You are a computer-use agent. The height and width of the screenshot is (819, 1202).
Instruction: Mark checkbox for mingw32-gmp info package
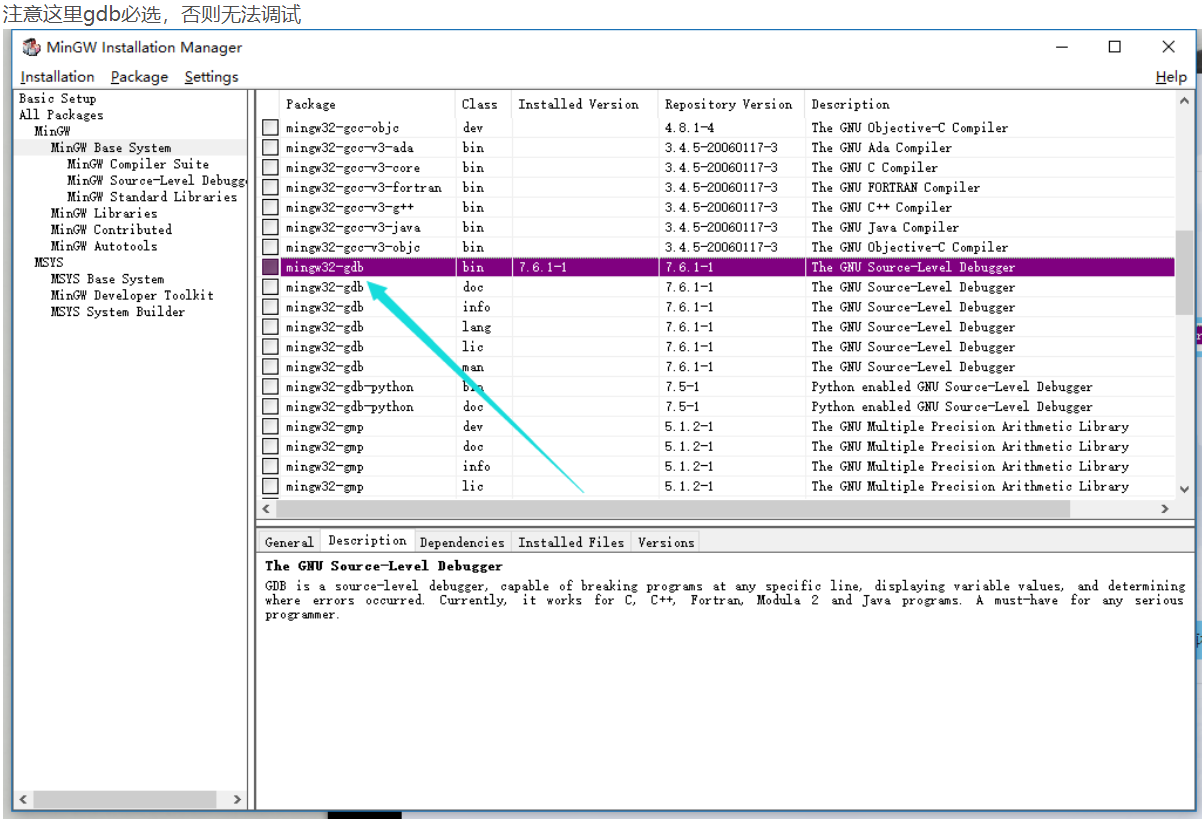pyautogui.click(x=270, y=467)
